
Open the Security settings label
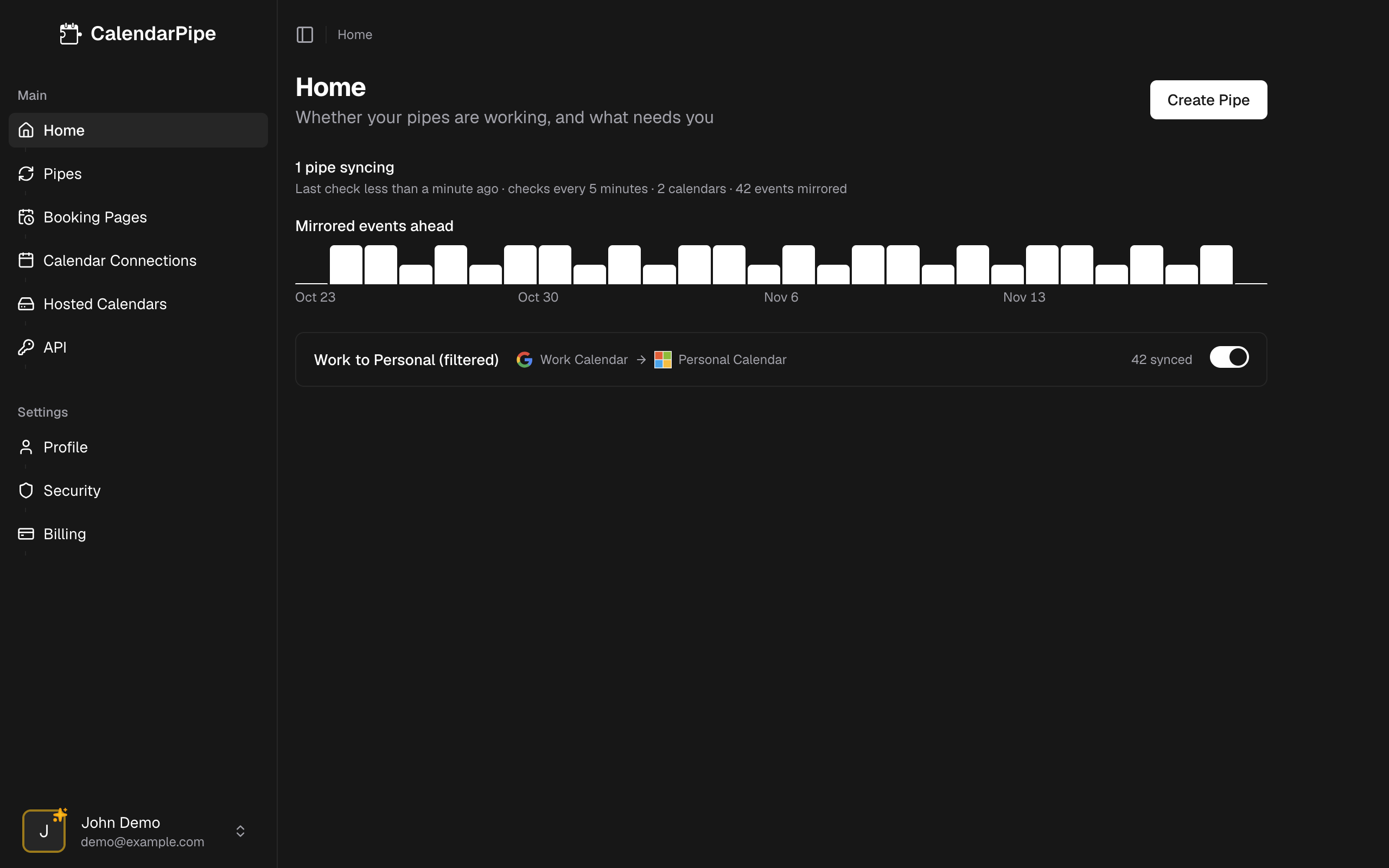click(72, 490)
